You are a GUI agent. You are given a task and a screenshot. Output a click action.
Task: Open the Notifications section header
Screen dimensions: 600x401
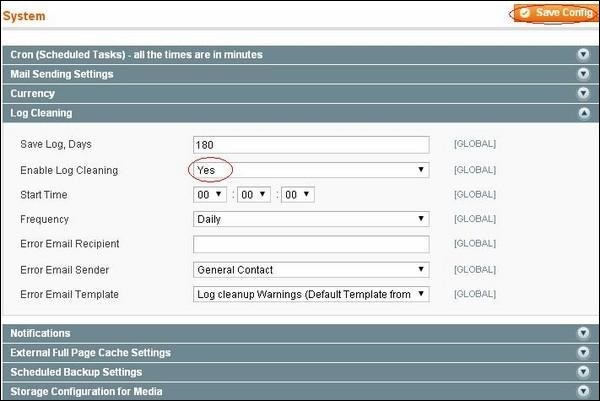(x=301, y=333)
